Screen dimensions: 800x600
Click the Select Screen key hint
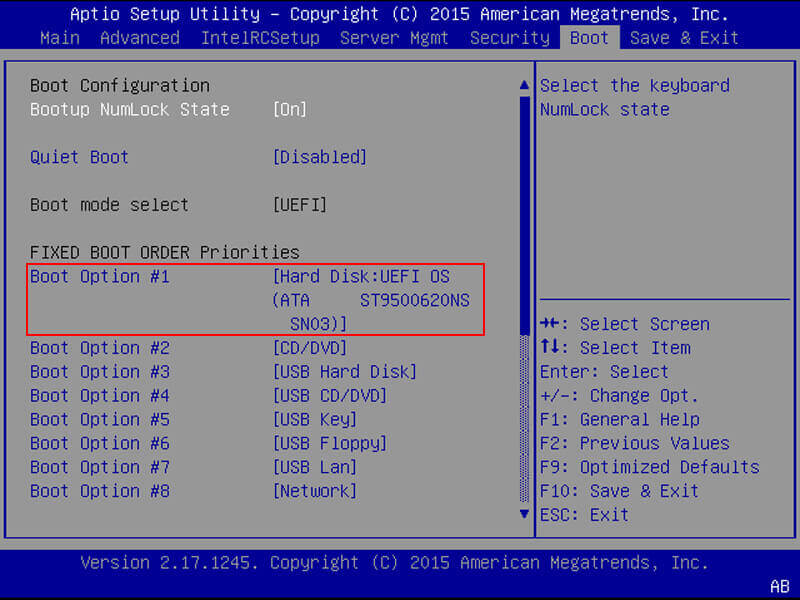624,324
